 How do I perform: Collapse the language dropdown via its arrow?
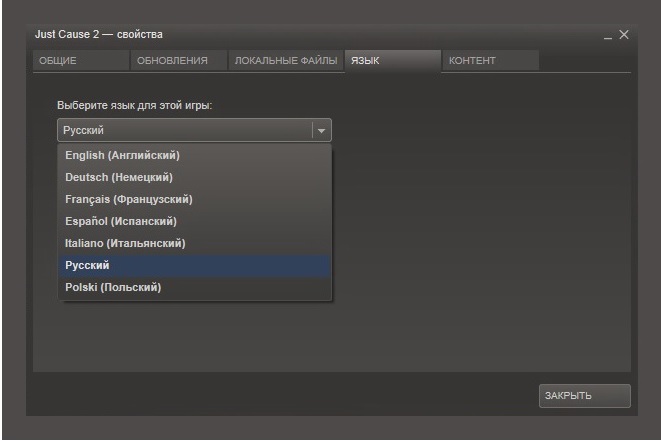coord(322,130)
